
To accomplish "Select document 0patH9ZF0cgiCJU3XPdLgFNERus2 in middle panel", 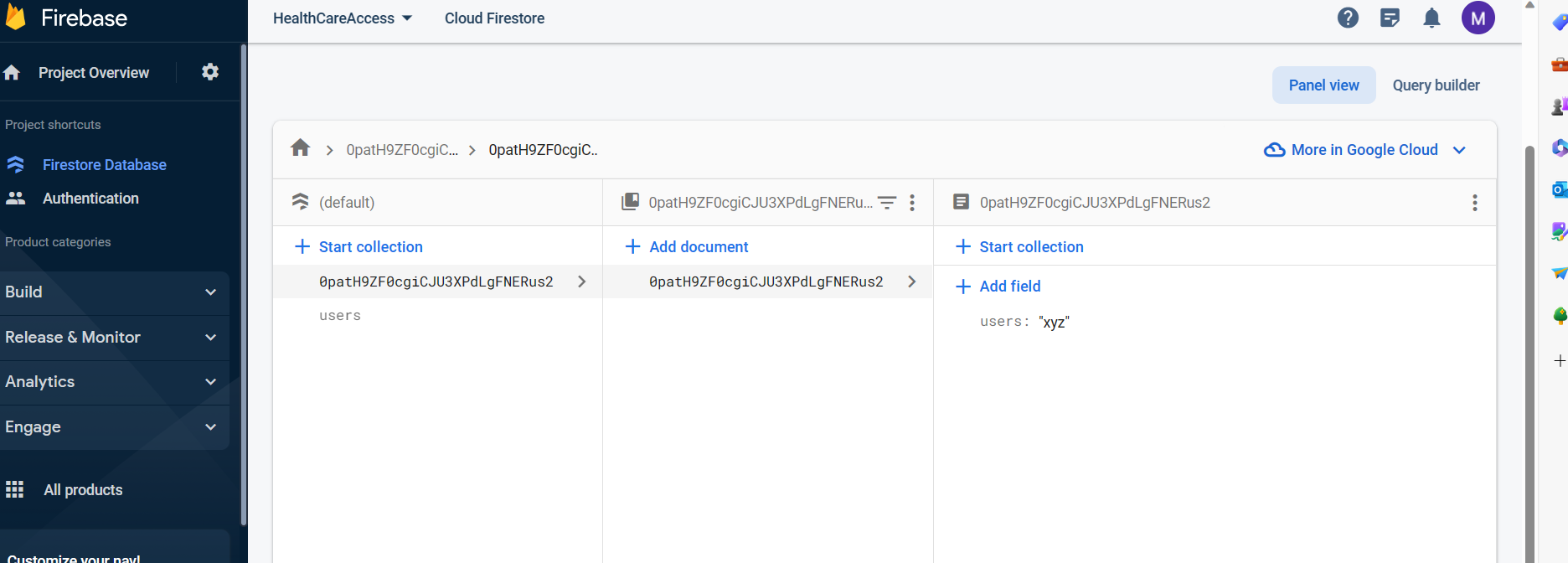I will point(767,281).
